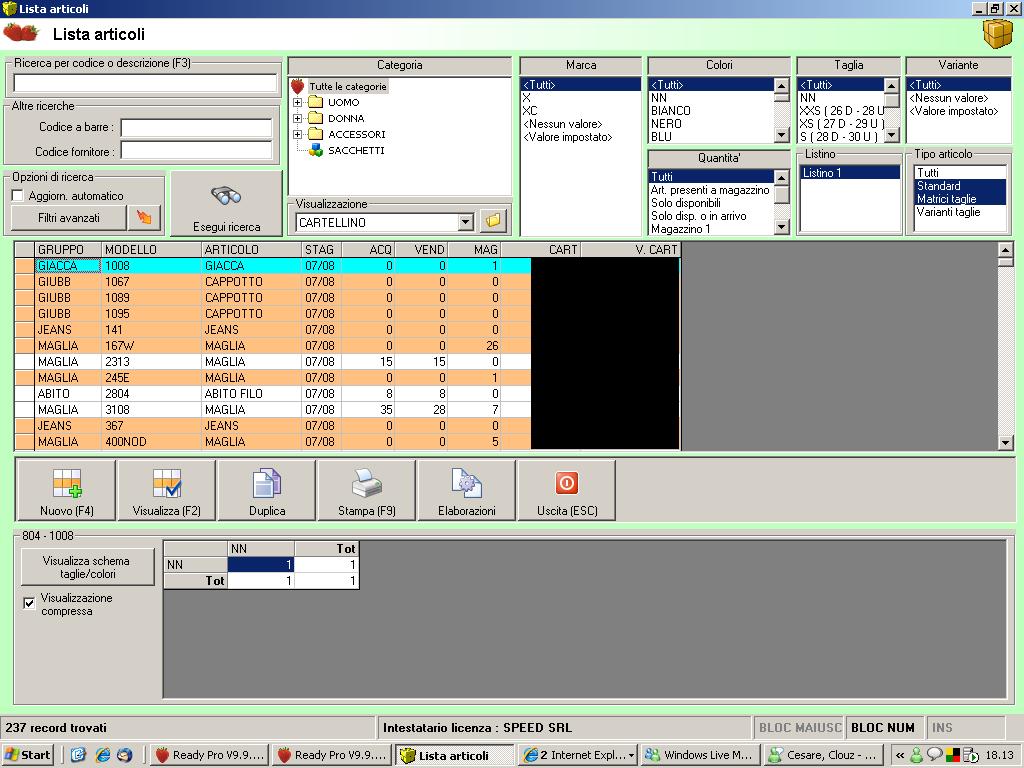Expand the DONNA tree node

(x=298, y=118)
